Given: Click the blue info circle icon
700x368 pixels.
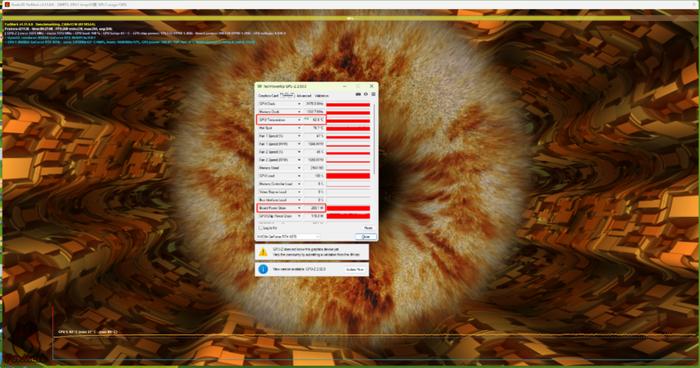Looking at the screenshot, I should point(263,269).
